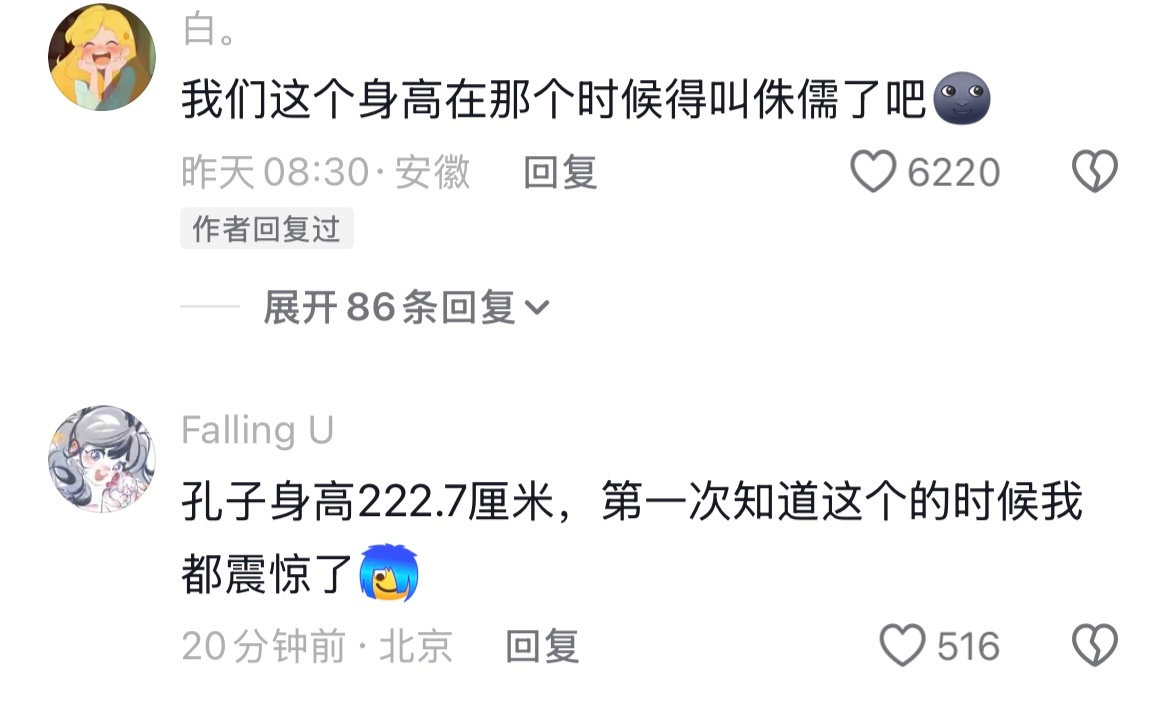The width and height of the screenshot is (1170, 704).
Task: Reply to 白。's comment via 回复
Action: [x=560, y=172]
